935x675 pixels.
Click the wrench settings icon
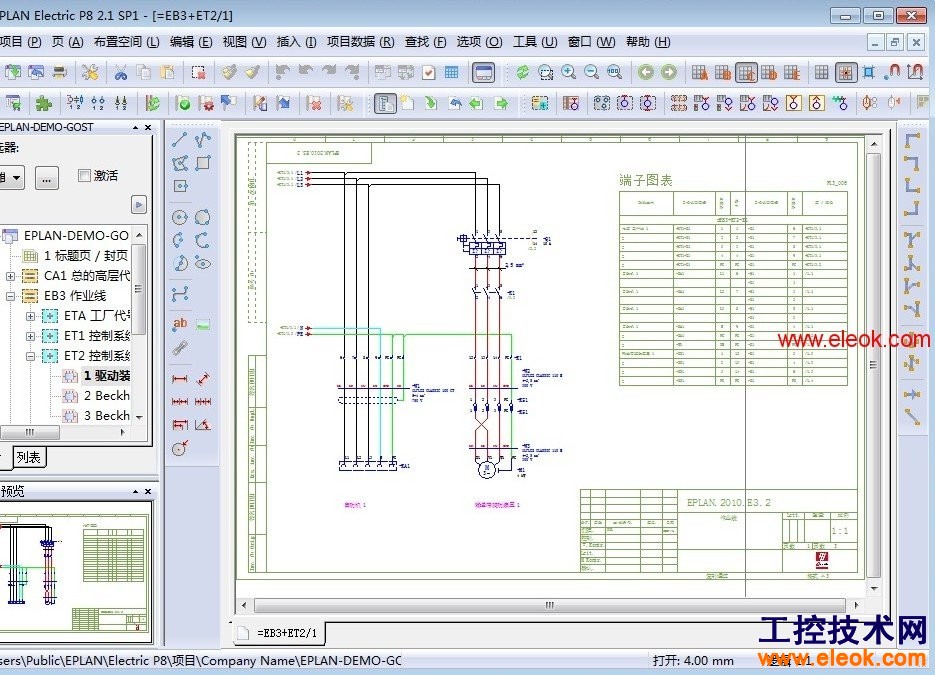[90, 73]
